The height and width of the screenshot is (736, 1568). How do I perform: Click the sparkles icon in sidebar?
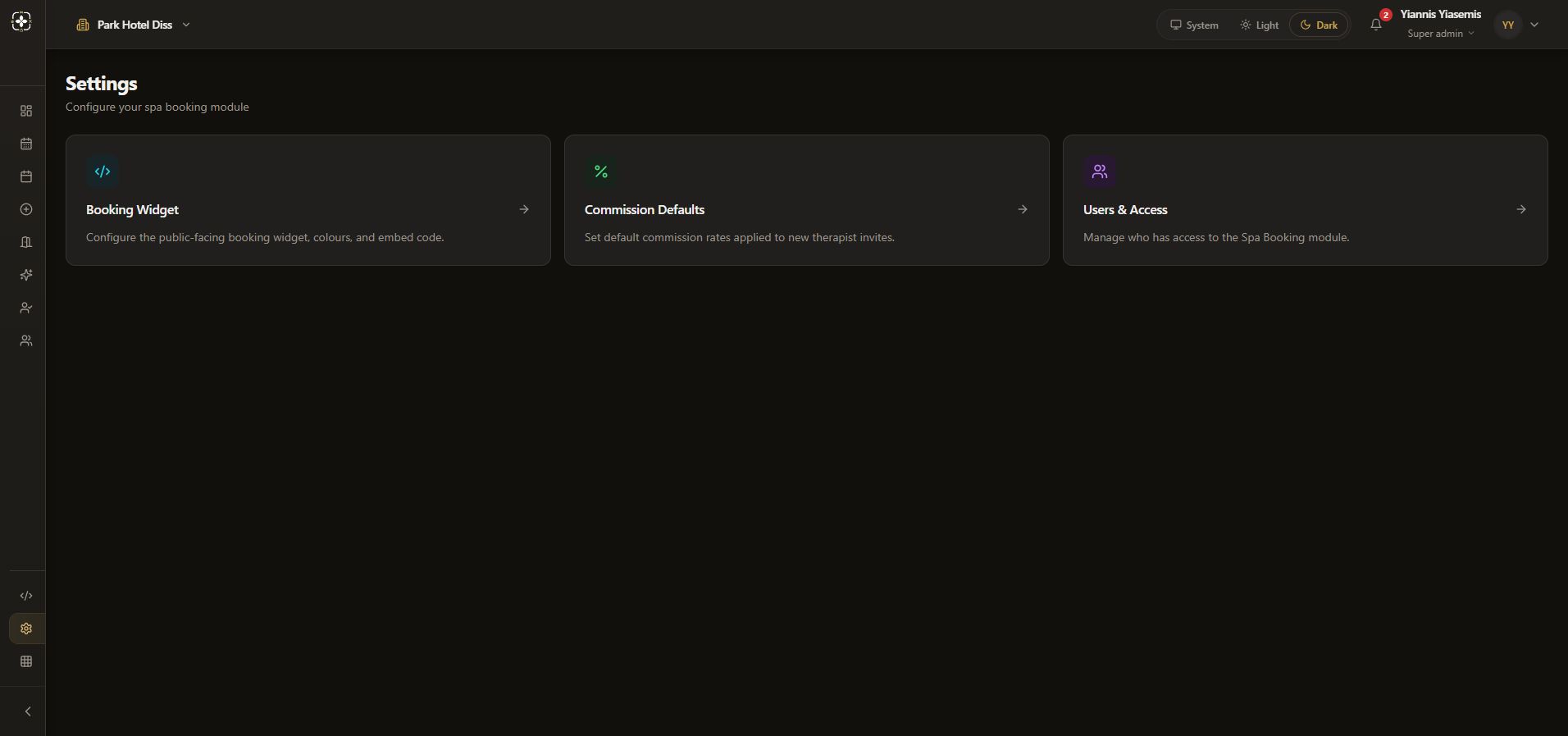[26, 275]
